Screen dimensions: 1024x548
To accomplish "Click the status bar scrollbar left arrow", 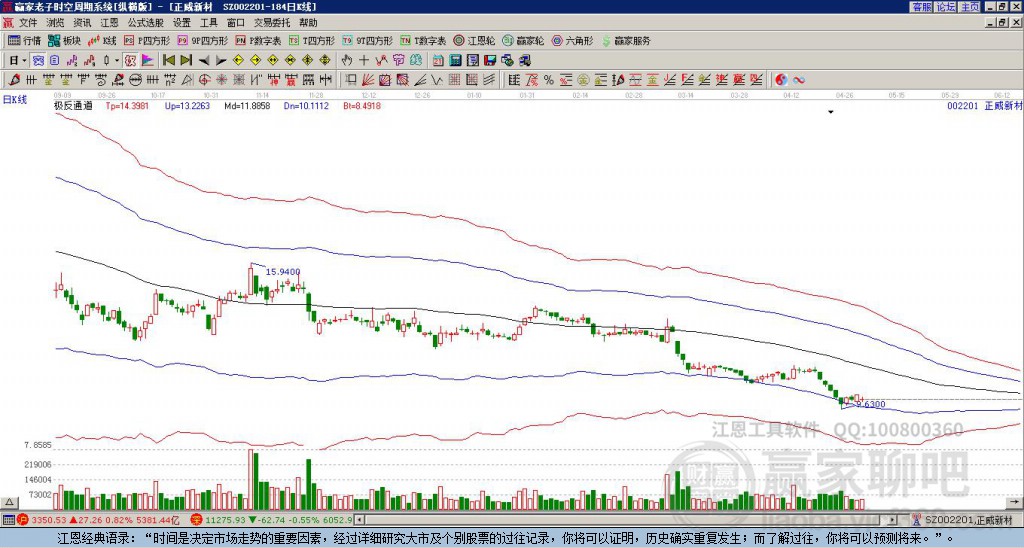I will pos(359,520).
